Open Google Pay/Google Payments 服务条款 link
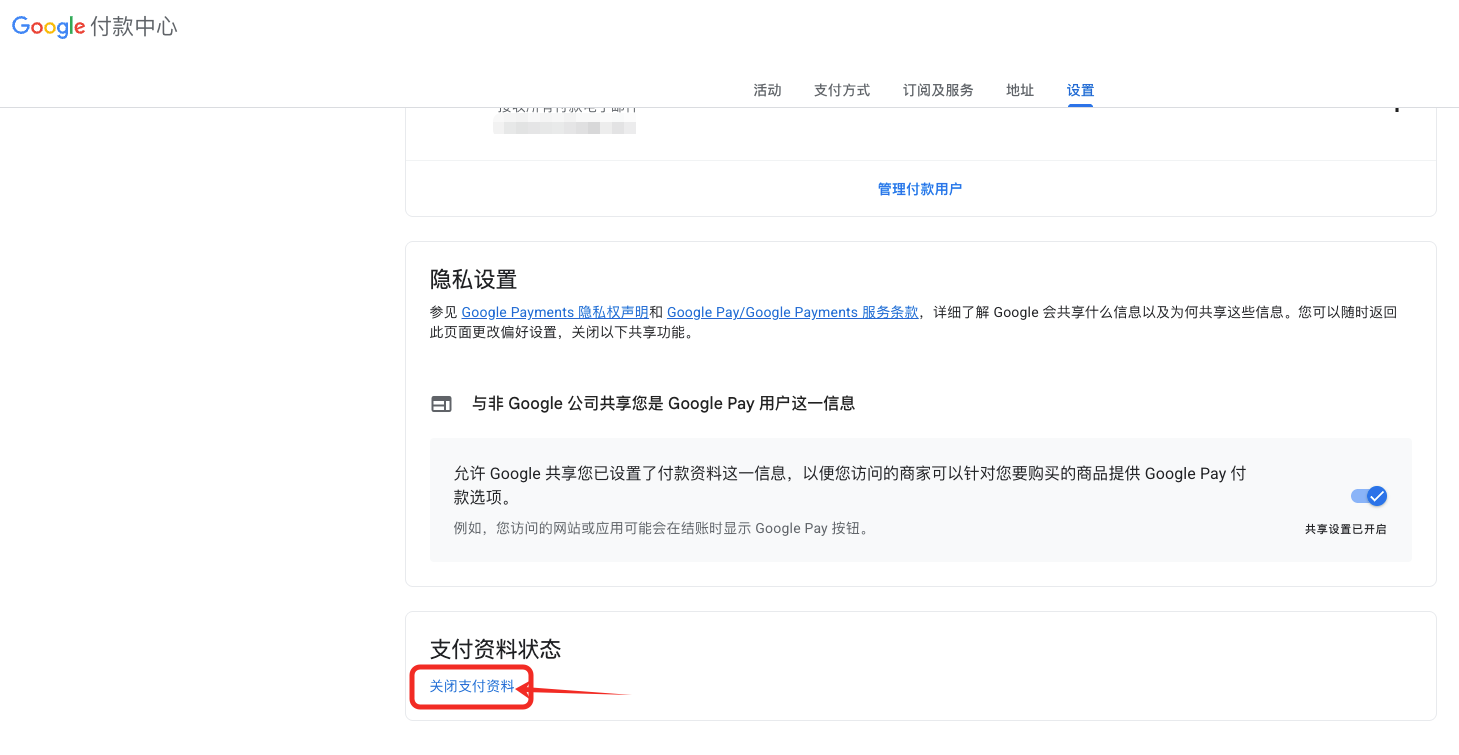This screenshot has width=1459, height=755. pos(793,312)
